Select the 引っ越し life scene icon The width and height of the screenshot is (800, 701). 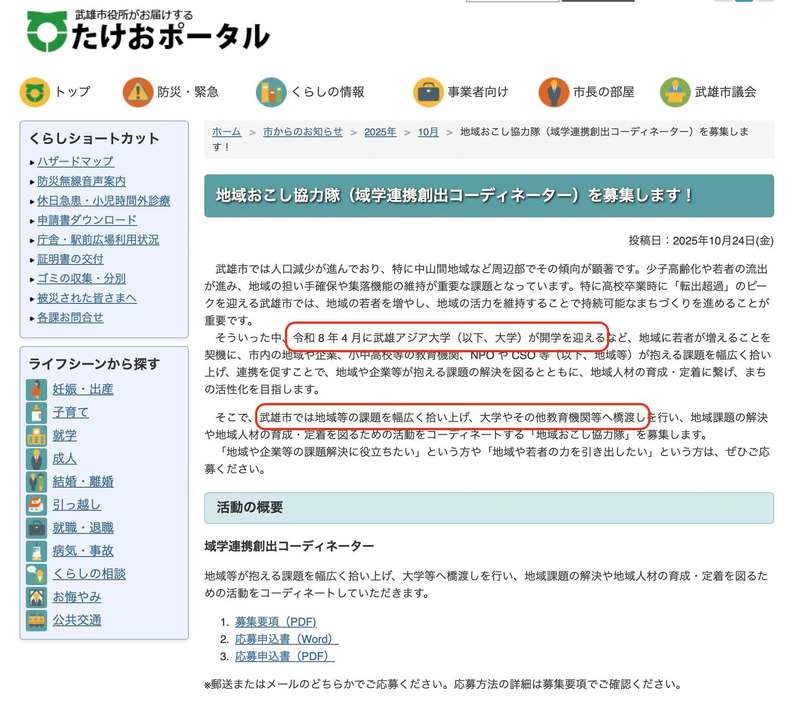click(37, 504)
